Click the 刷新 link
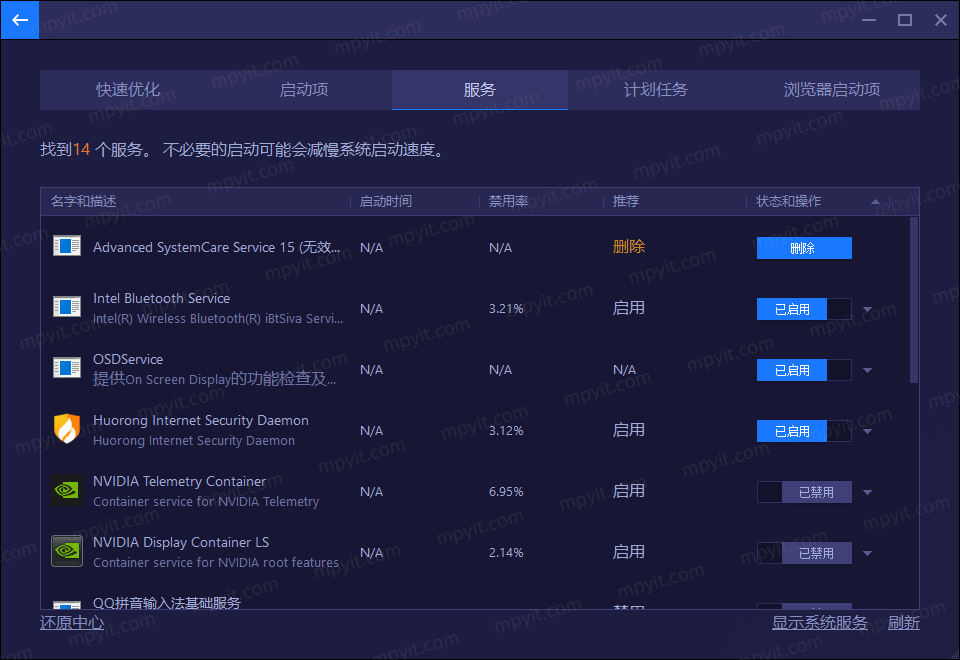 (x=904, y=623)
